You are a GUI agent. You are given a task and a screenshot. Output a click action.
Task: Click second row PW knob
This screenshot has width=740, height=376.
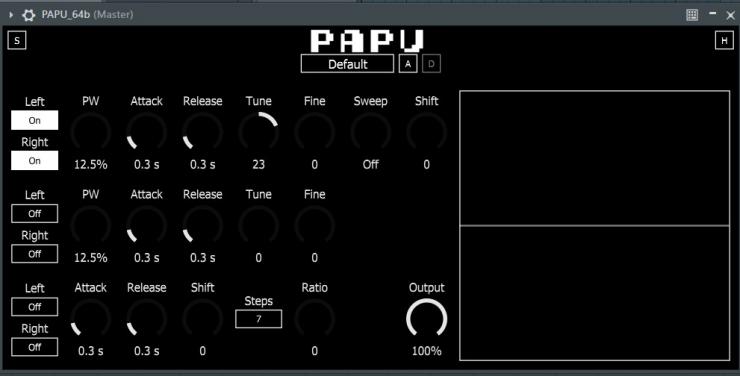click(x=91, y=226)
